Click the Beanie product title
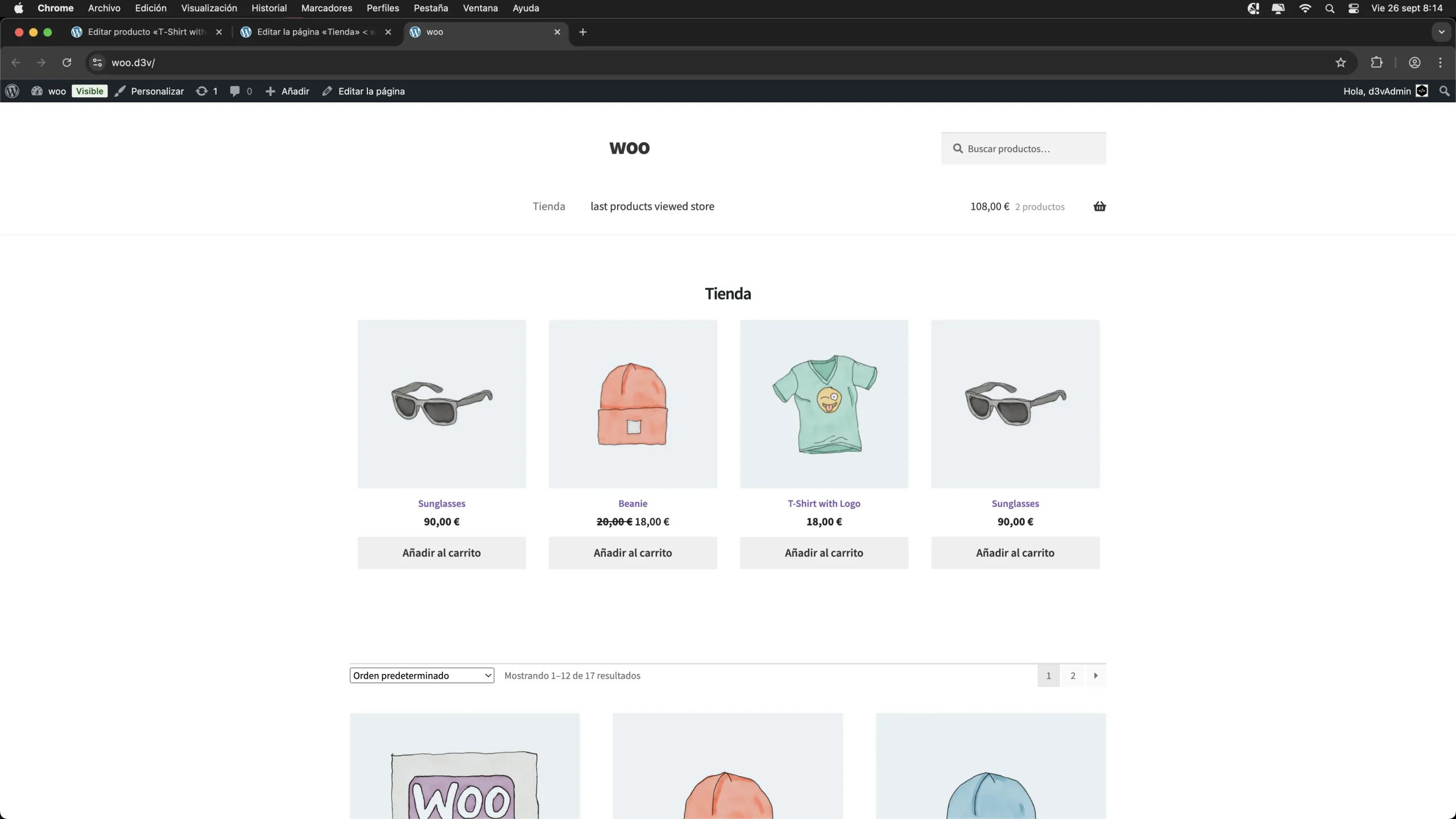 [633, 503]
